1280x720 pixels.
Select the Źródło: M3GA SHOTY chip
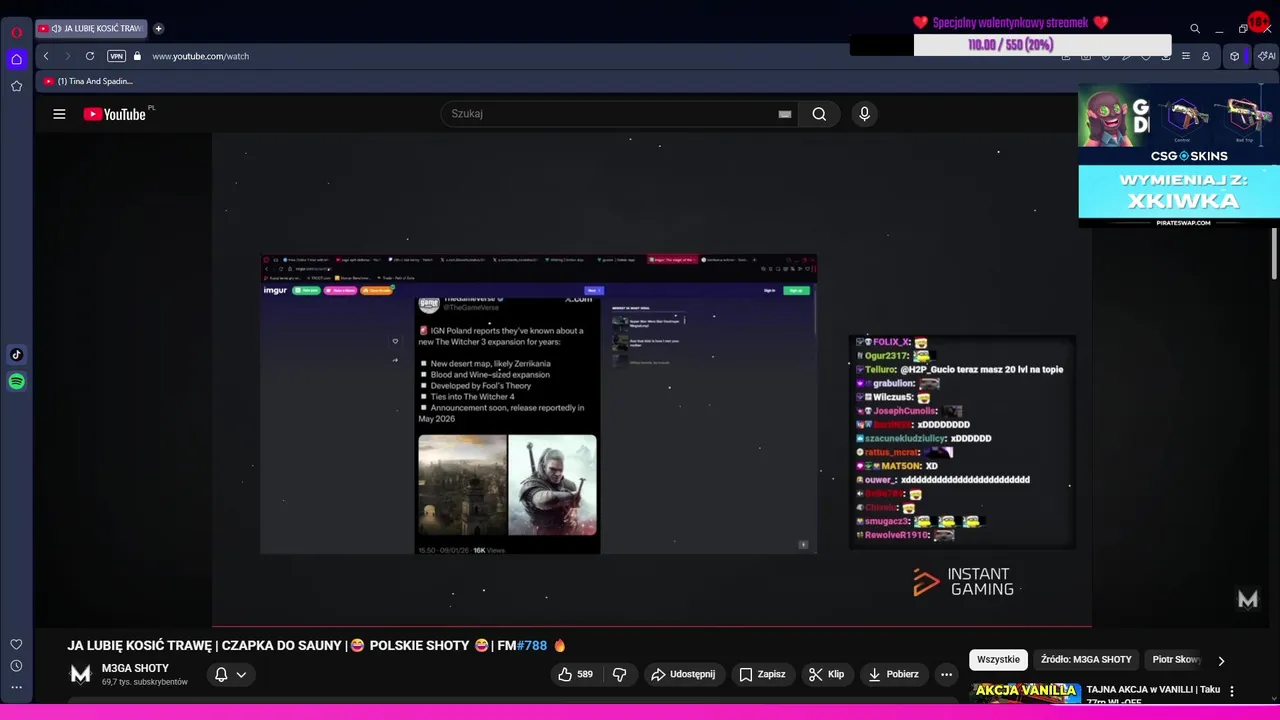1086,659
